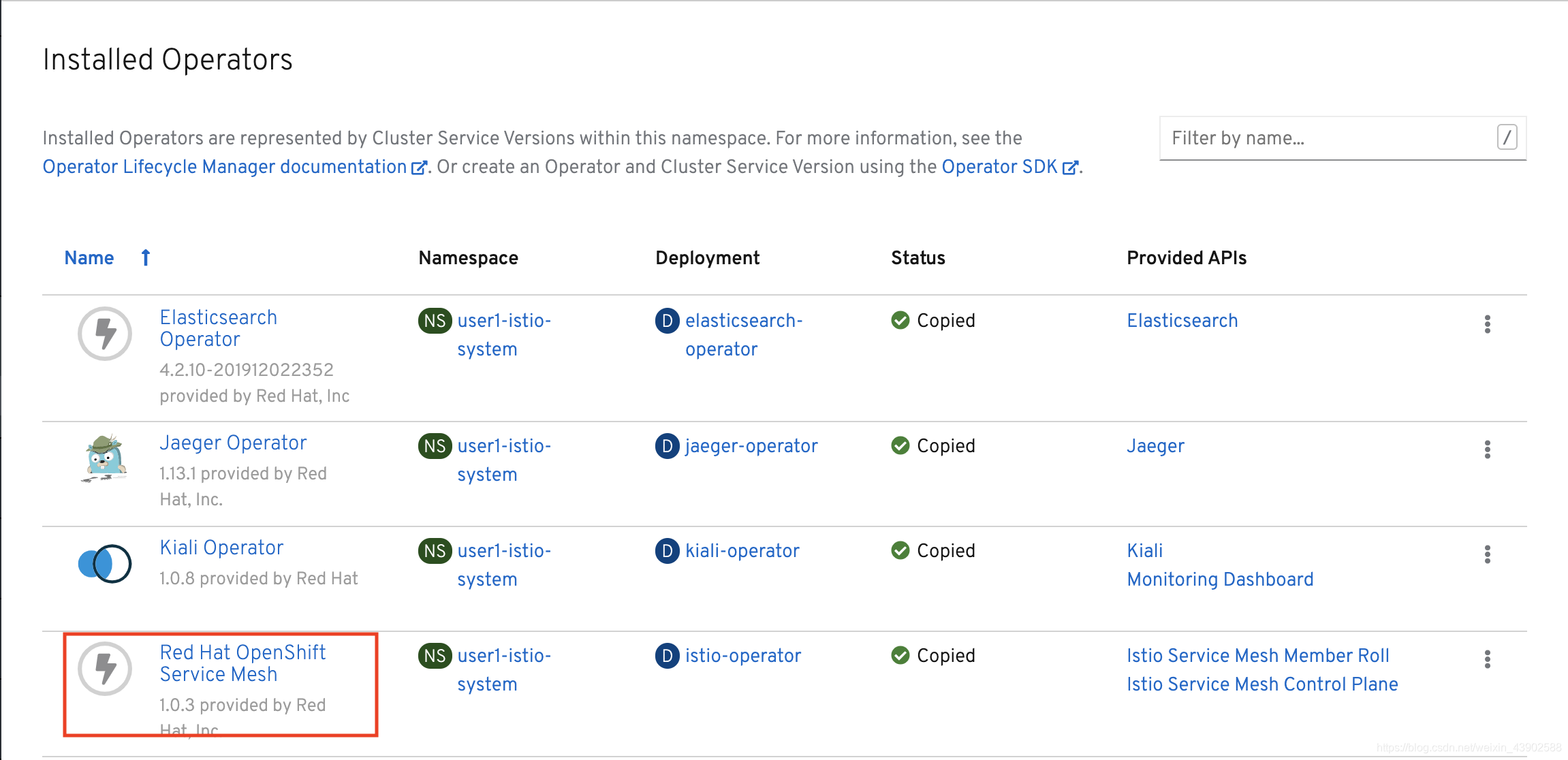Image resolution: width=1568 pixels, height=760 pixels.
Task: Click the Name column sort arrow
Action: pos(145,257)
